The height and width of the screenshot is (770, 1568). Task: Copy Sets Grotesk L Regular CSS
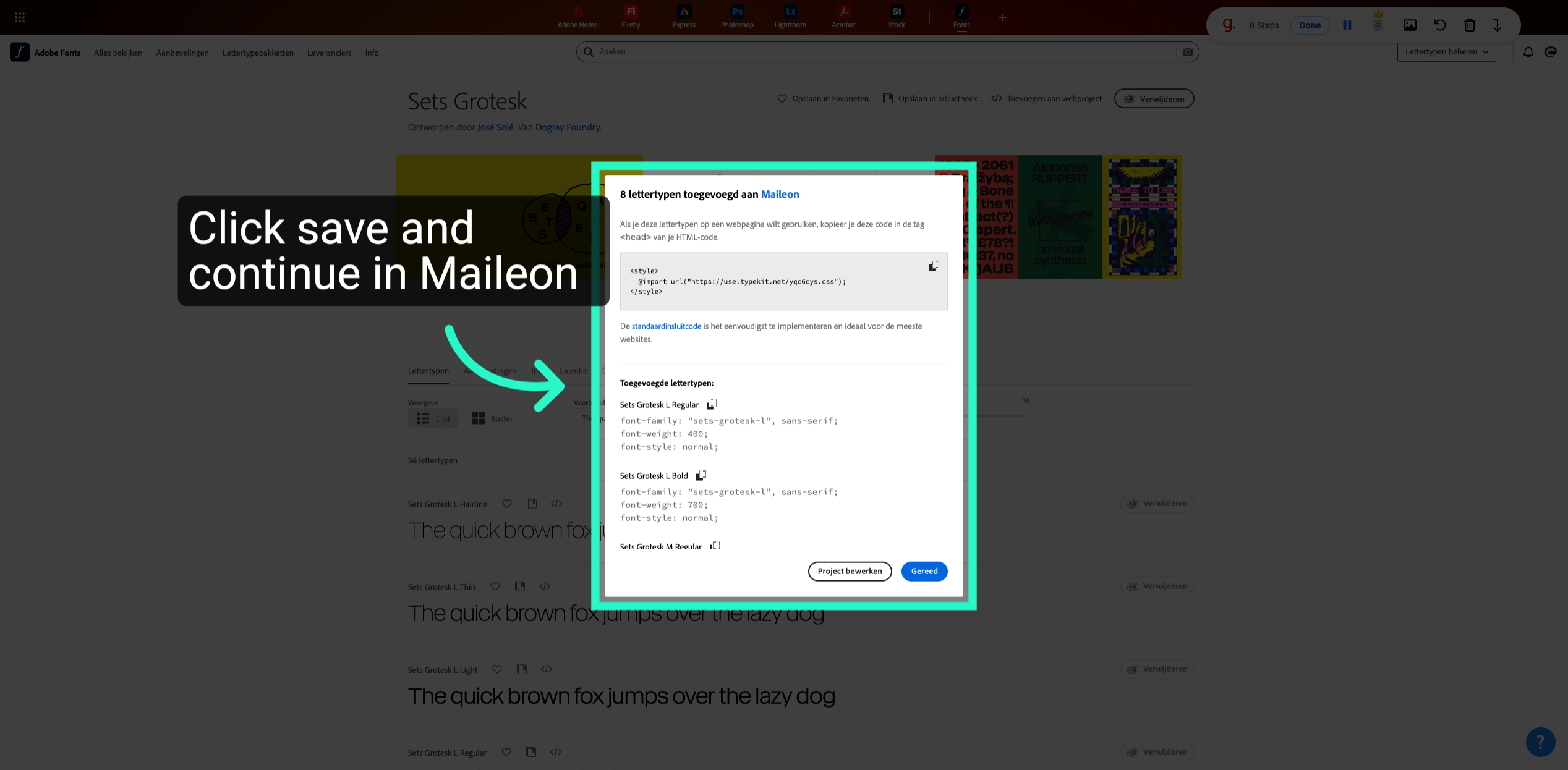[712, 404]
